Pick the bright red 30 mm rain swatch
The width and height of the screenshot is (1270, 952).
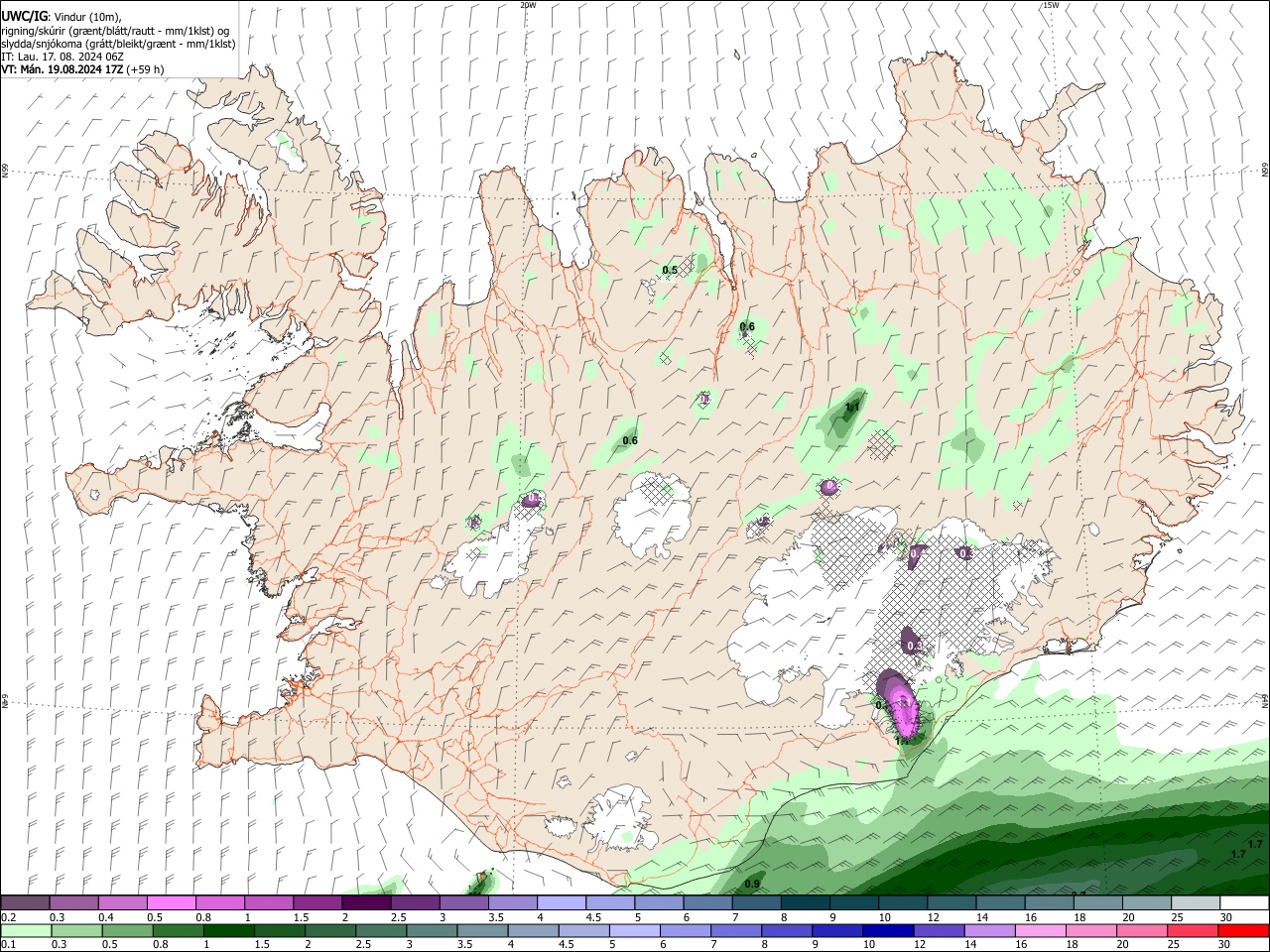[x=1242, y=931]
